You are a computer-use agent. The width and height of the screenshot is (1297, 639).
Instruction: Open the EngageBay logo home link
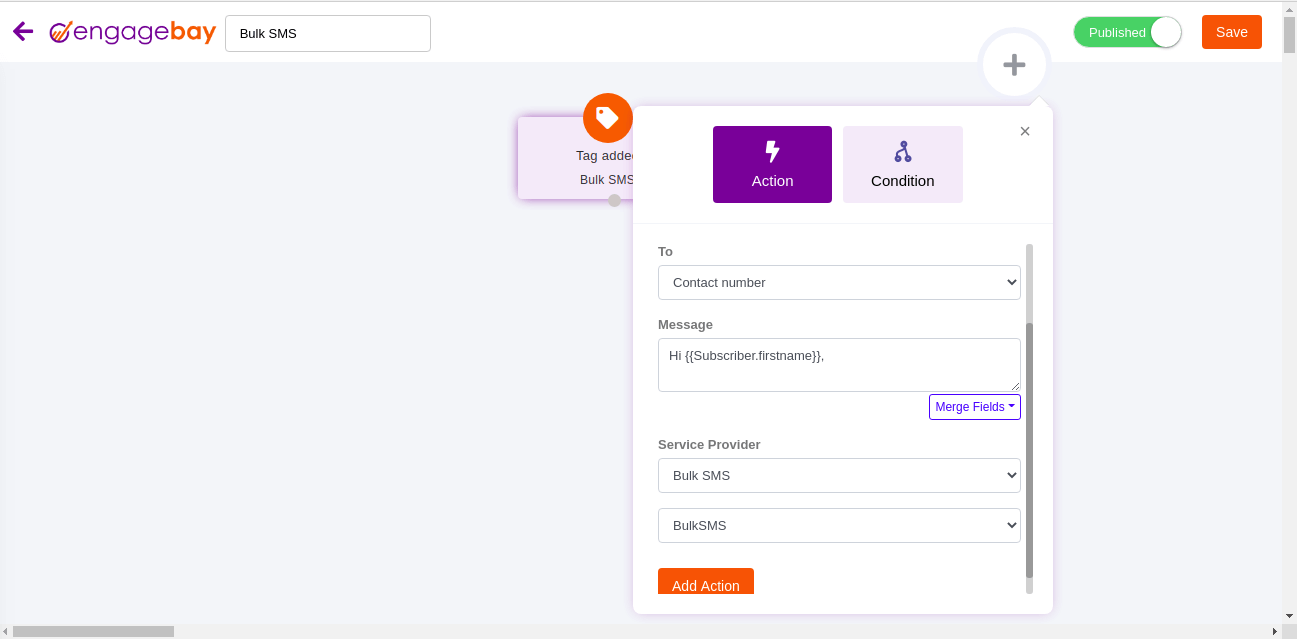[x=133, y=32]
